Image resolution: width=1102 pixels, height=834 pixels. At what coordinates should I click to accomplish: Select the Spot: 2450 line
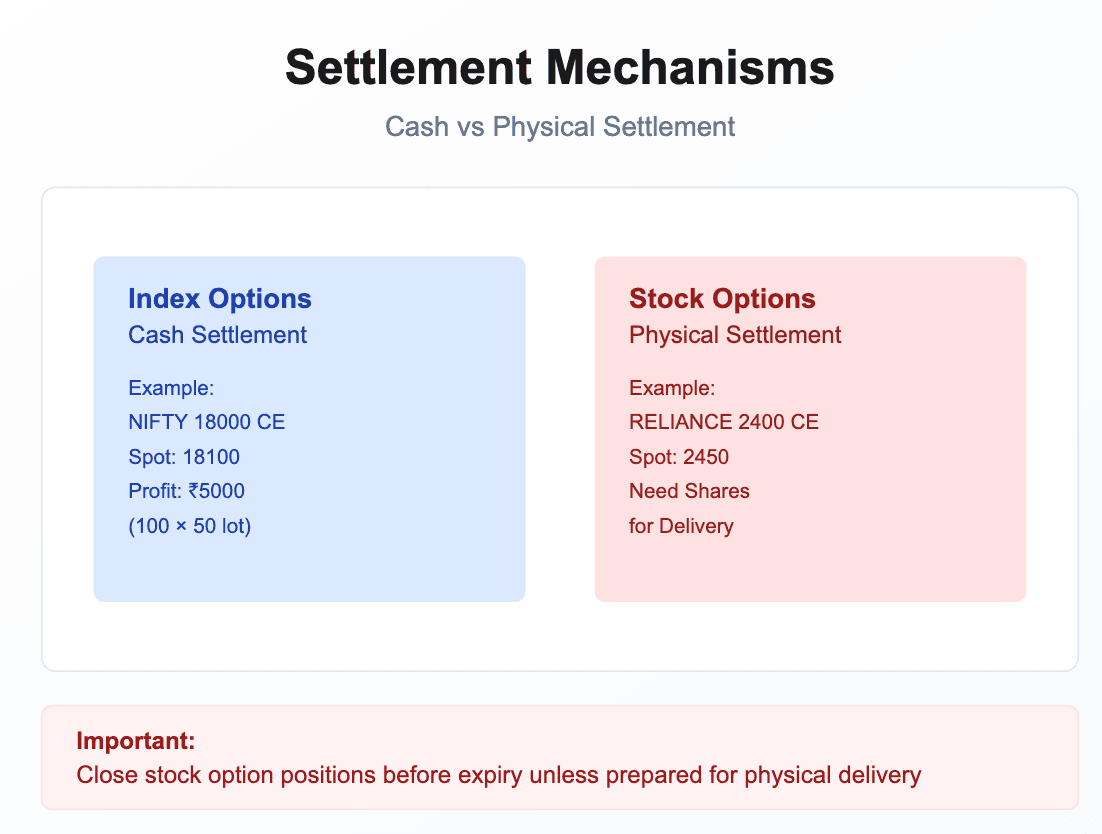(x=679, y=457)
